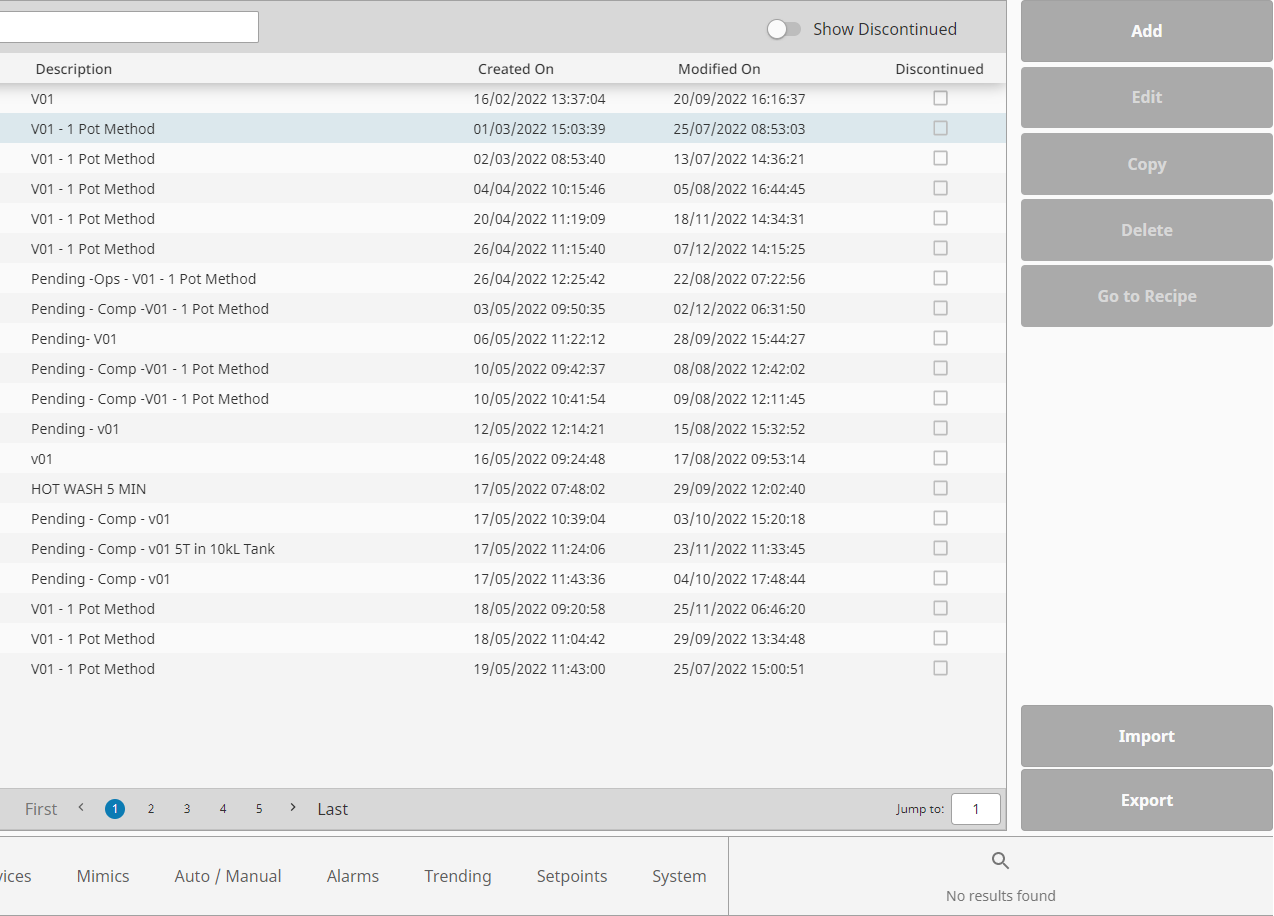Click the Add button
Screen dimensions: 1274x916
[x=1146, y=31]
